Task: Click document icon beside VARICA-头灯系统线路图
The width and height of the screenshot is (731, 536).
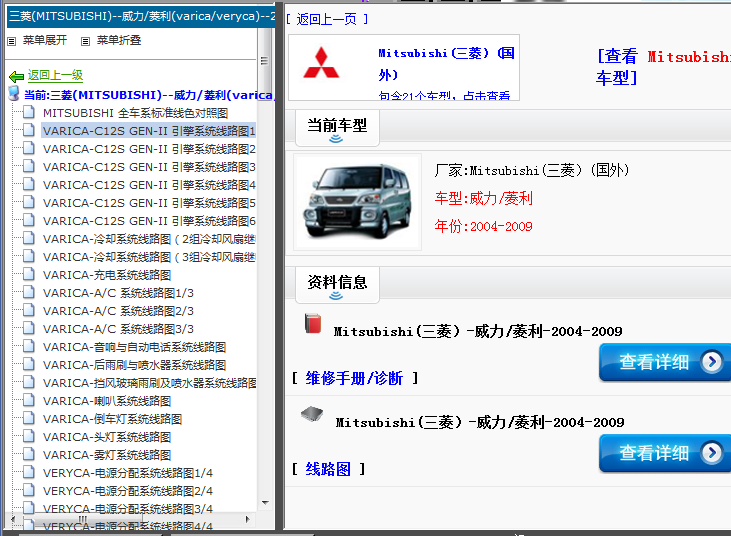Action: coord(29,436)
